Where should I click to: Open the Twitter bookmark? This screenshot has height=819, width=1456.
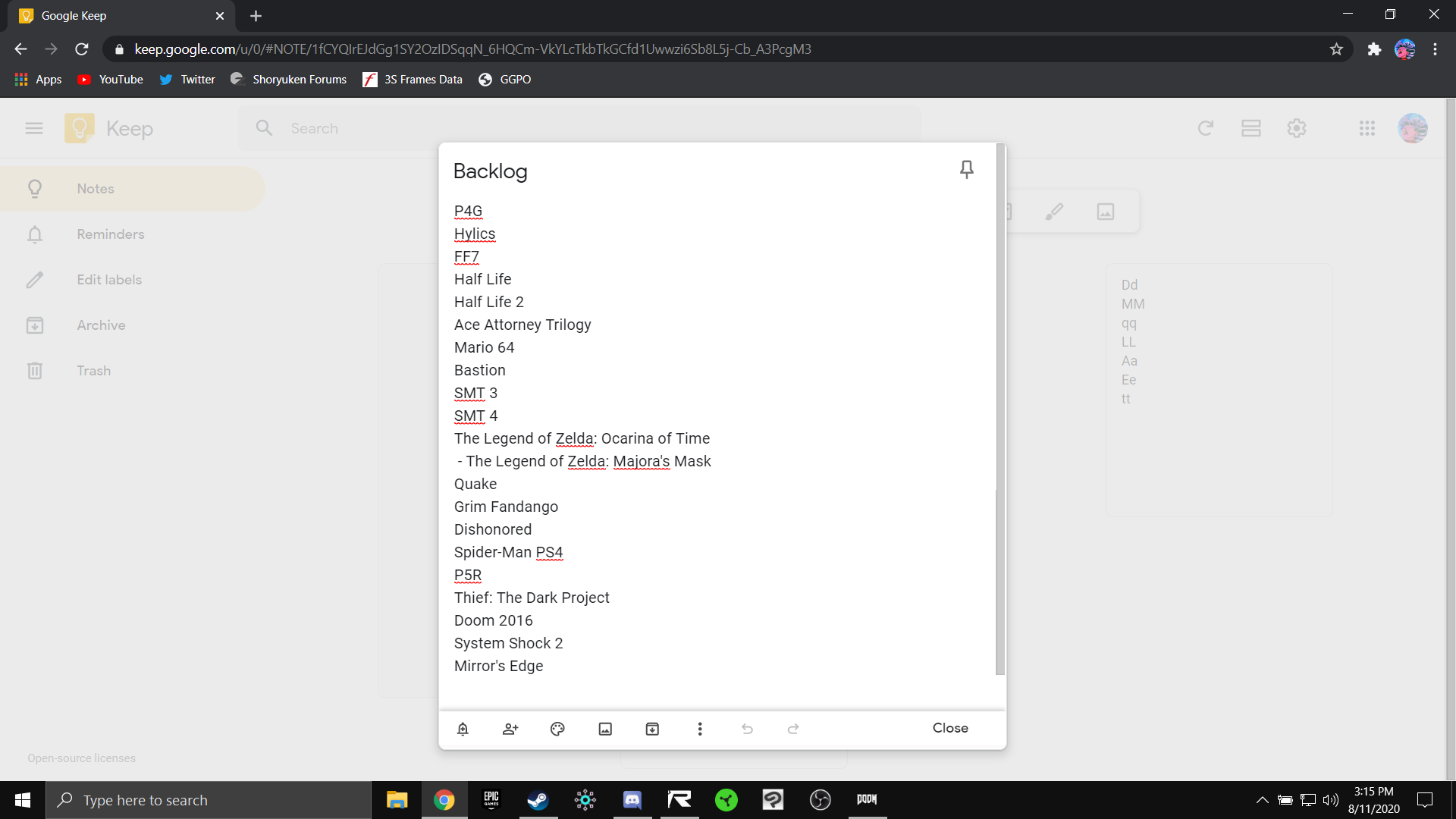pos(187,80)
